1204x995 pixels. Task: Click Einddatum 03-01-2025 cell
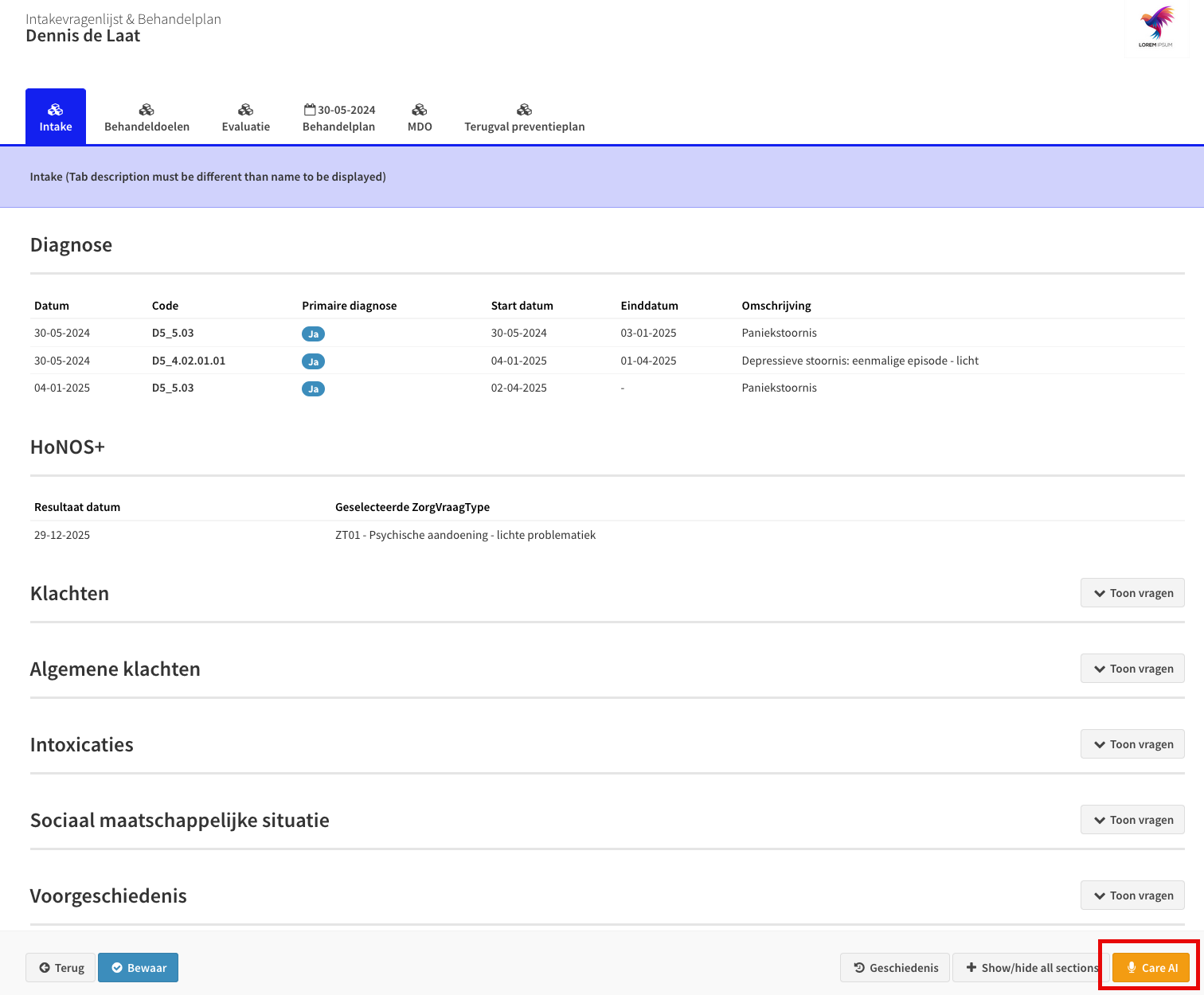point(648,333)
